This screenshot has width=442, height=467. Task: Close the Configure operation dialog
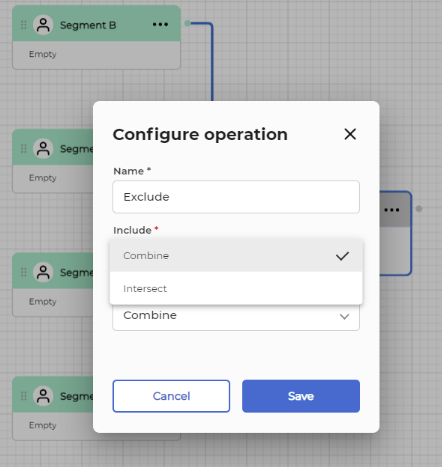(350, 134)
